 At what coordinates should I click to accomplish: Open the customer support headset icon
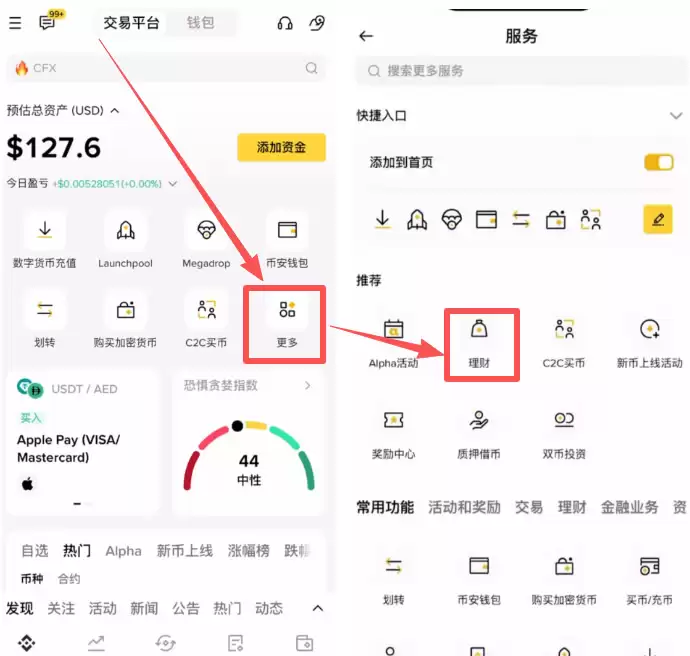tap(285, 23)
